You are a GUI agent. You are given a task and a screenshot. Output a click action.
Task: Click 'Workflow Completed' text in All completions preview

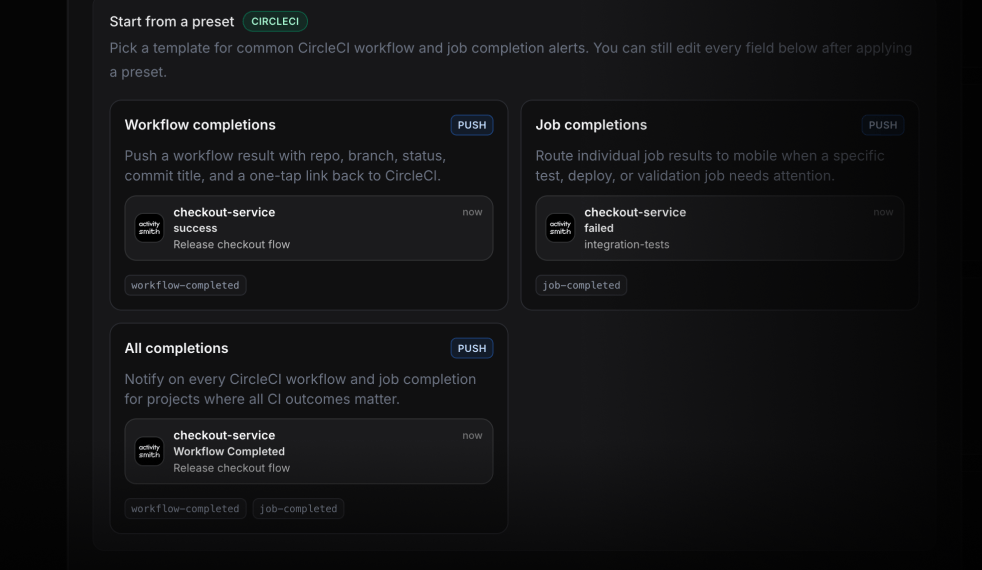click(x=229, y=452)
